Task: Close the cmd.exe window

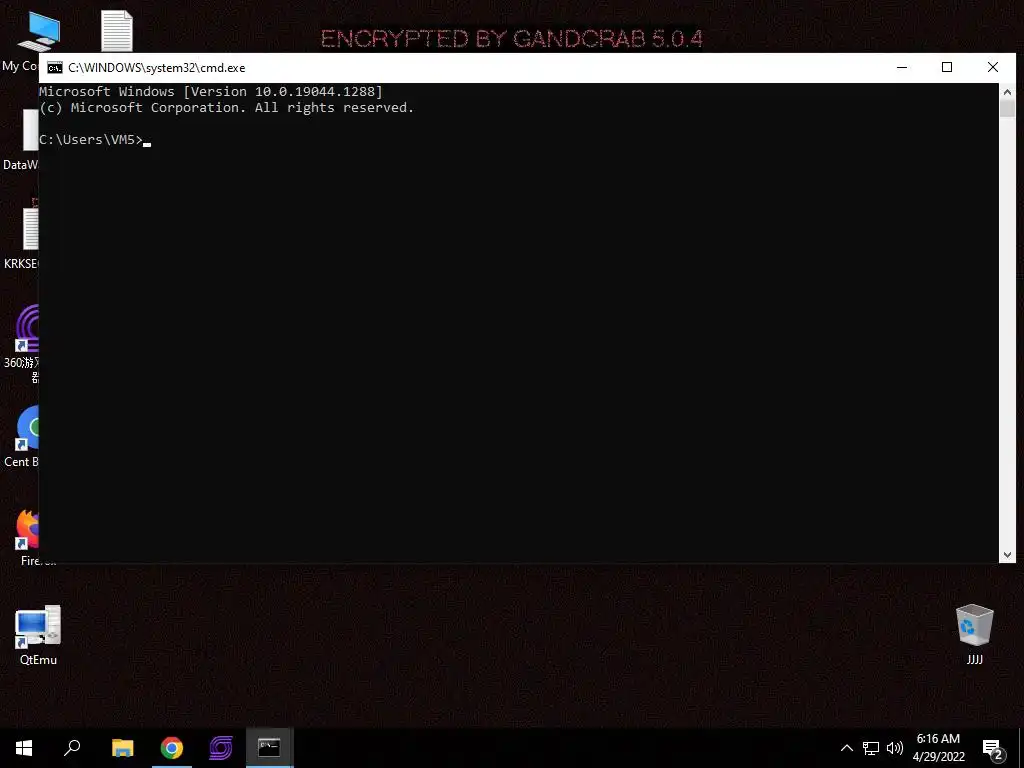Action: point(993,67)
